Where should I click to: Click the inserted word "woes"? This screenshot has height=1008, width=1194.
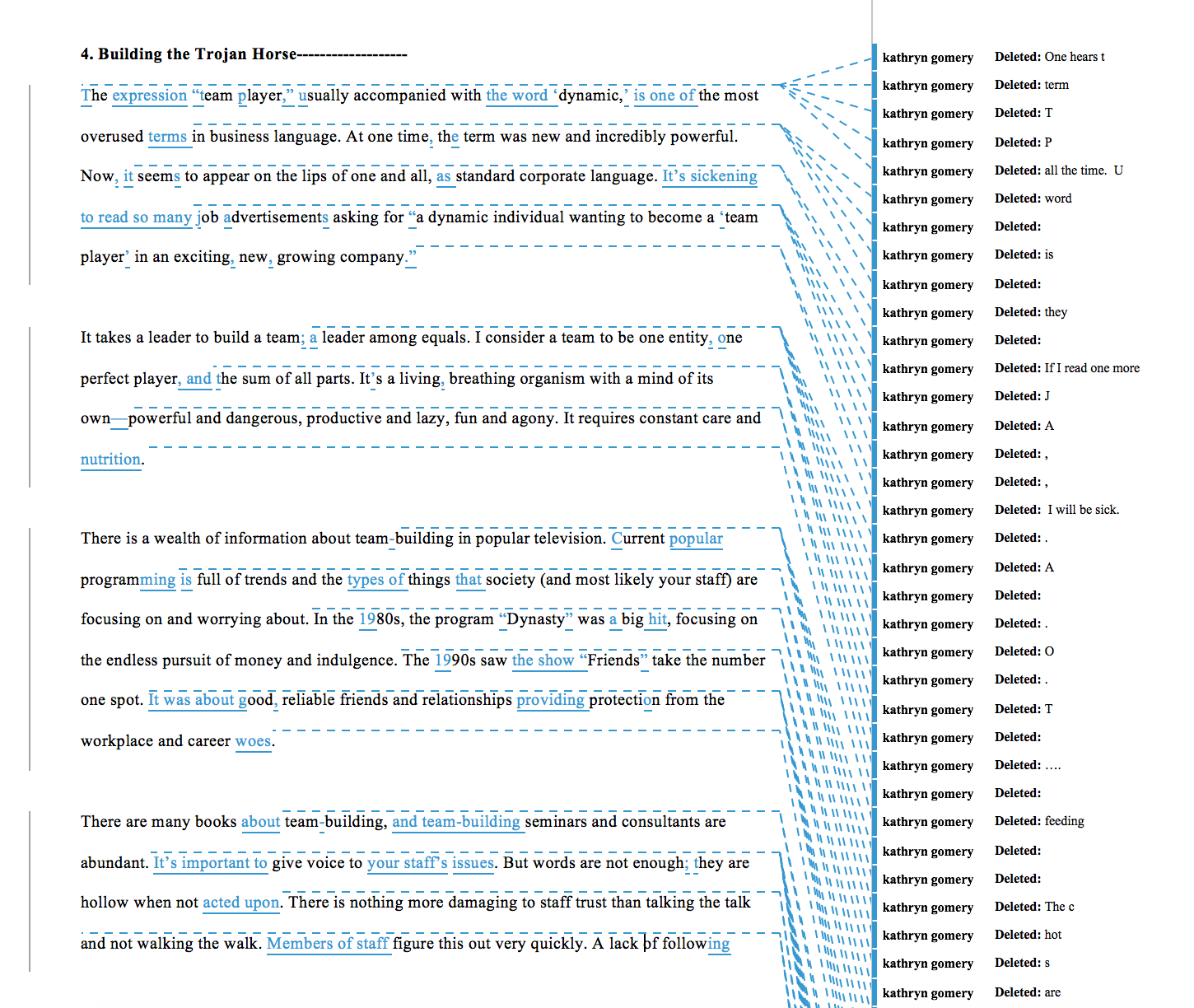[253, 741]
